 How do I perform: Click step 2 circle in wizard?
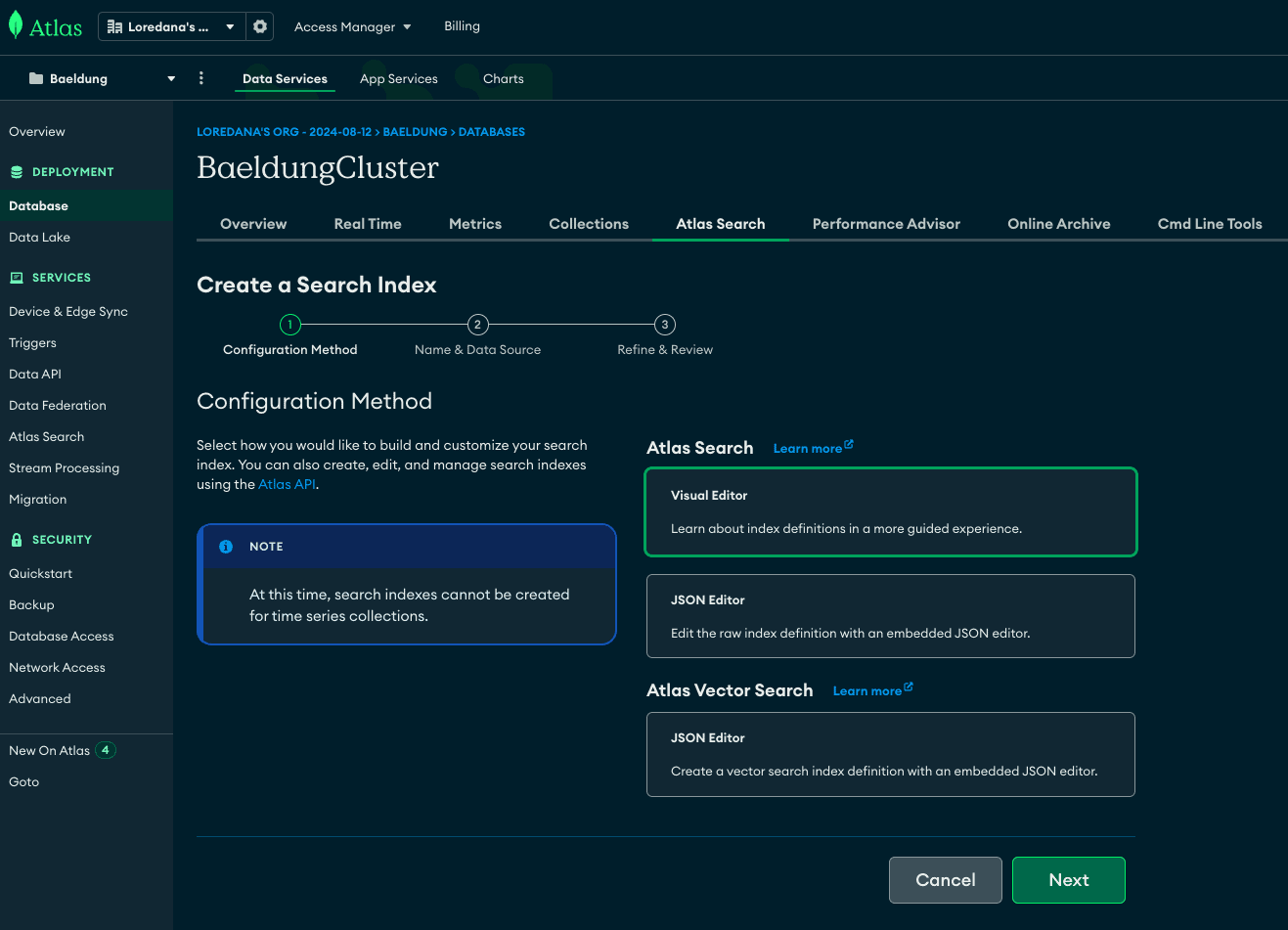[477, 325]
